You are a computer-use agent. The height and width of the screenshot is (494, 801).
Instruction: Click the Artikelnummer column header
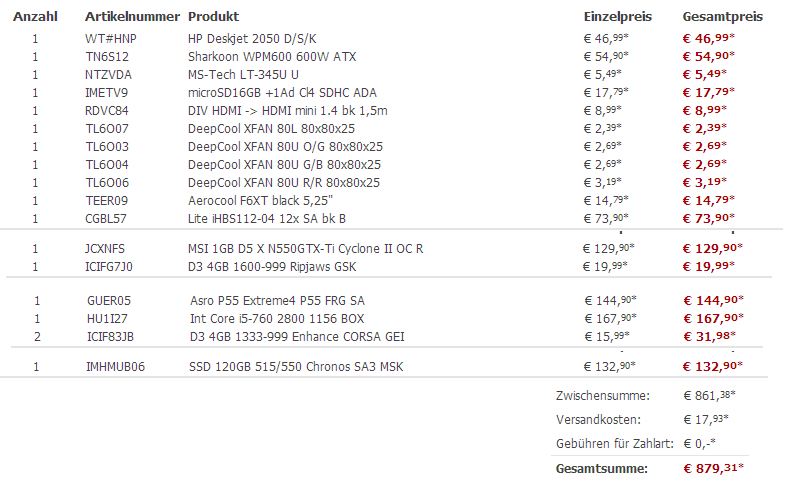click(132, 17)
